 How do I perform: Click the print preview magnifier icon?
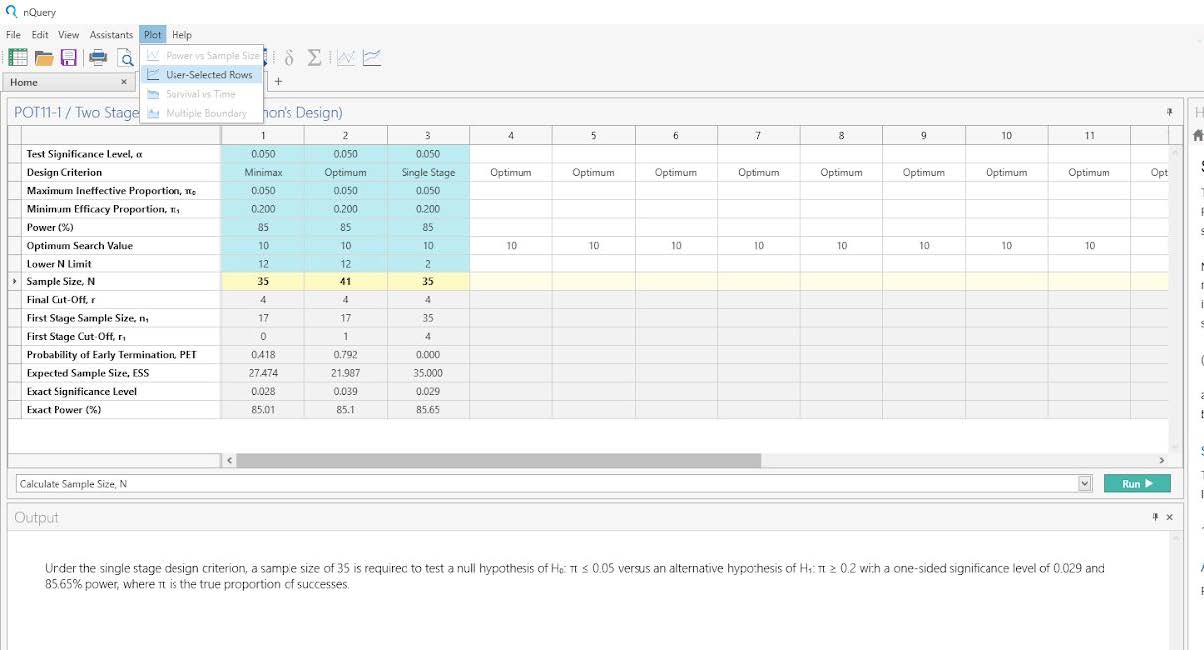[x=125, y=58]
